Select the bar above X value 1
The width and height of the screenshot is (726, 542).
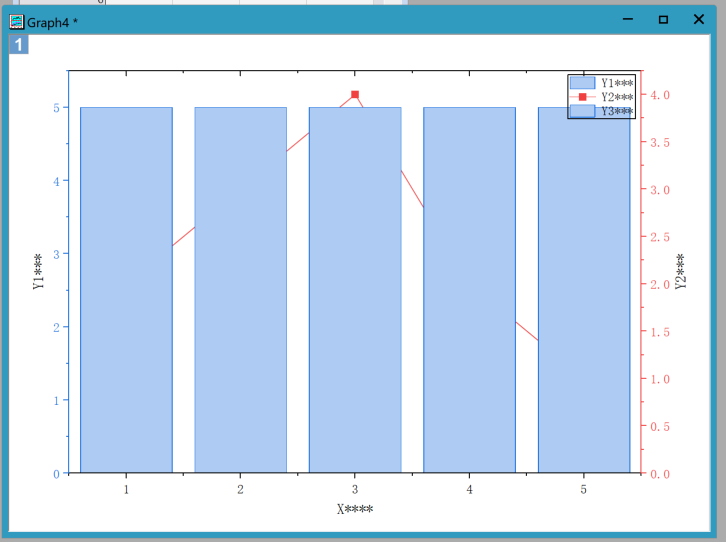126,290
